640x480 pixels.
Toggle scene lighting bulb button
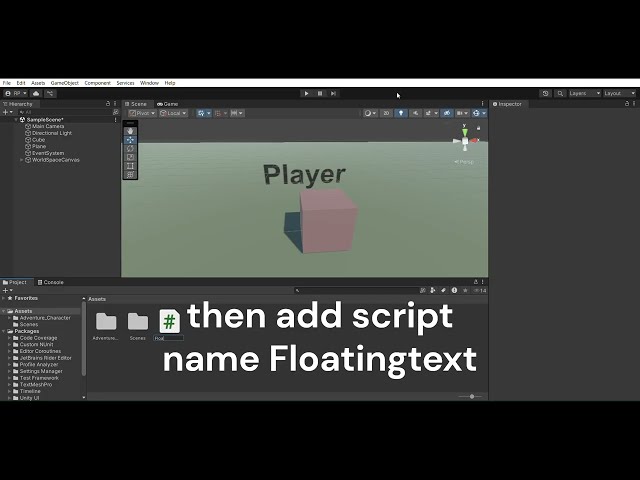pos(401,113)
